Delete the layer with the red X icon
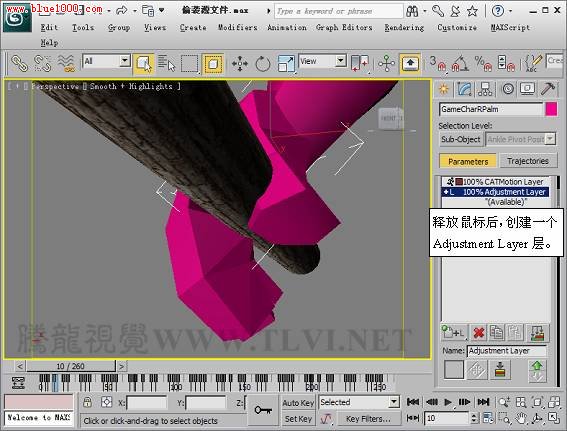The height and width of the screenshot is (431, 567). 479,333
